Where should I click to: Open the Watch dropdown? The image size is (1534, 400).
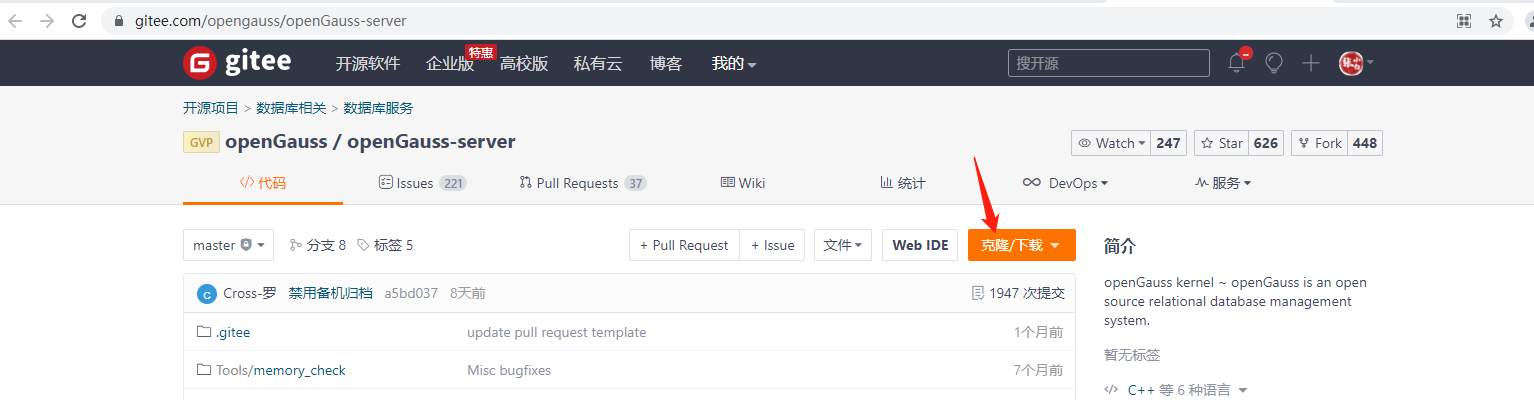tap(1111, 143)
